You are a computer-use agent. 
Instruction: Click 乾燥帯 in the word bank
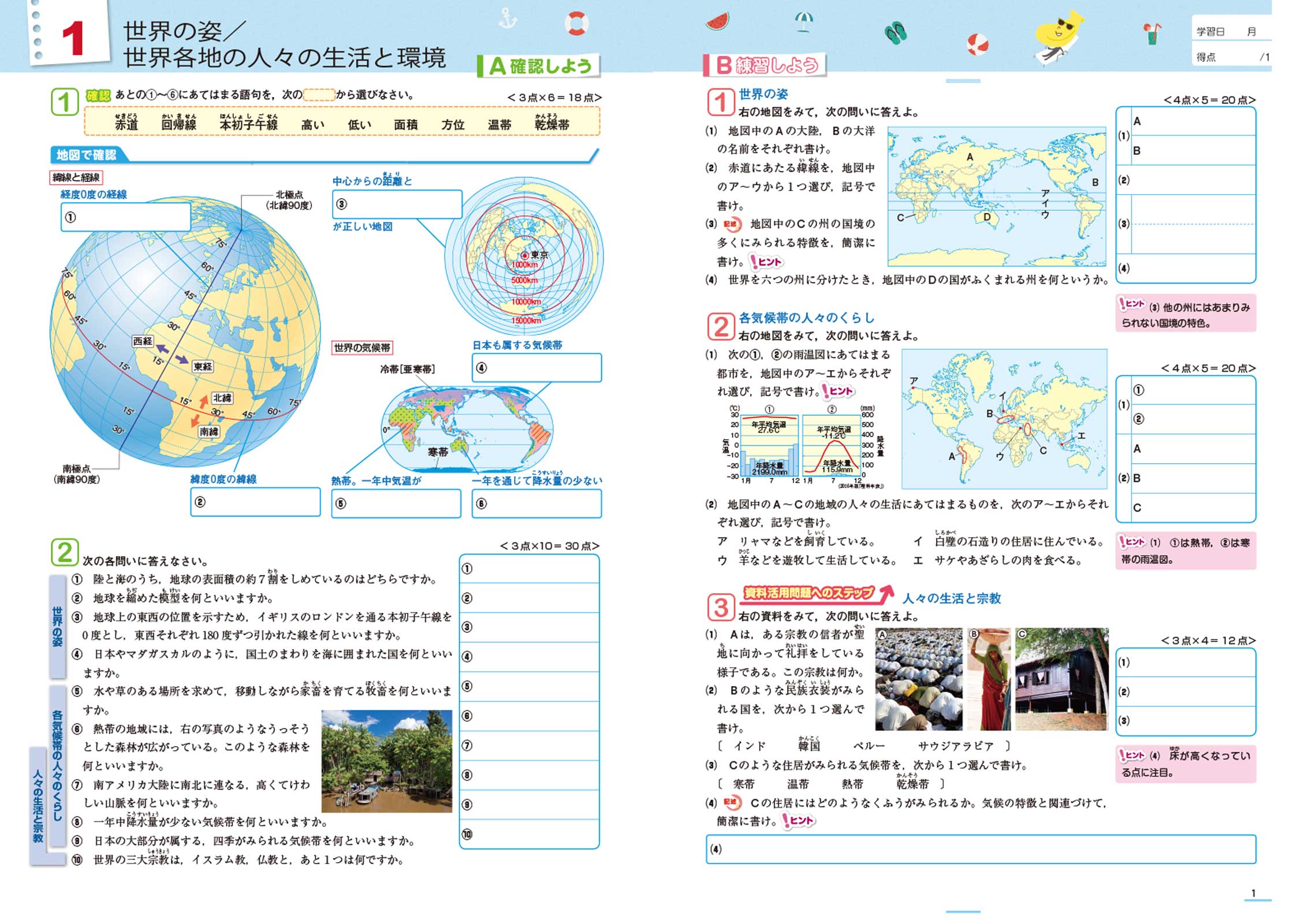coord(552,124)
